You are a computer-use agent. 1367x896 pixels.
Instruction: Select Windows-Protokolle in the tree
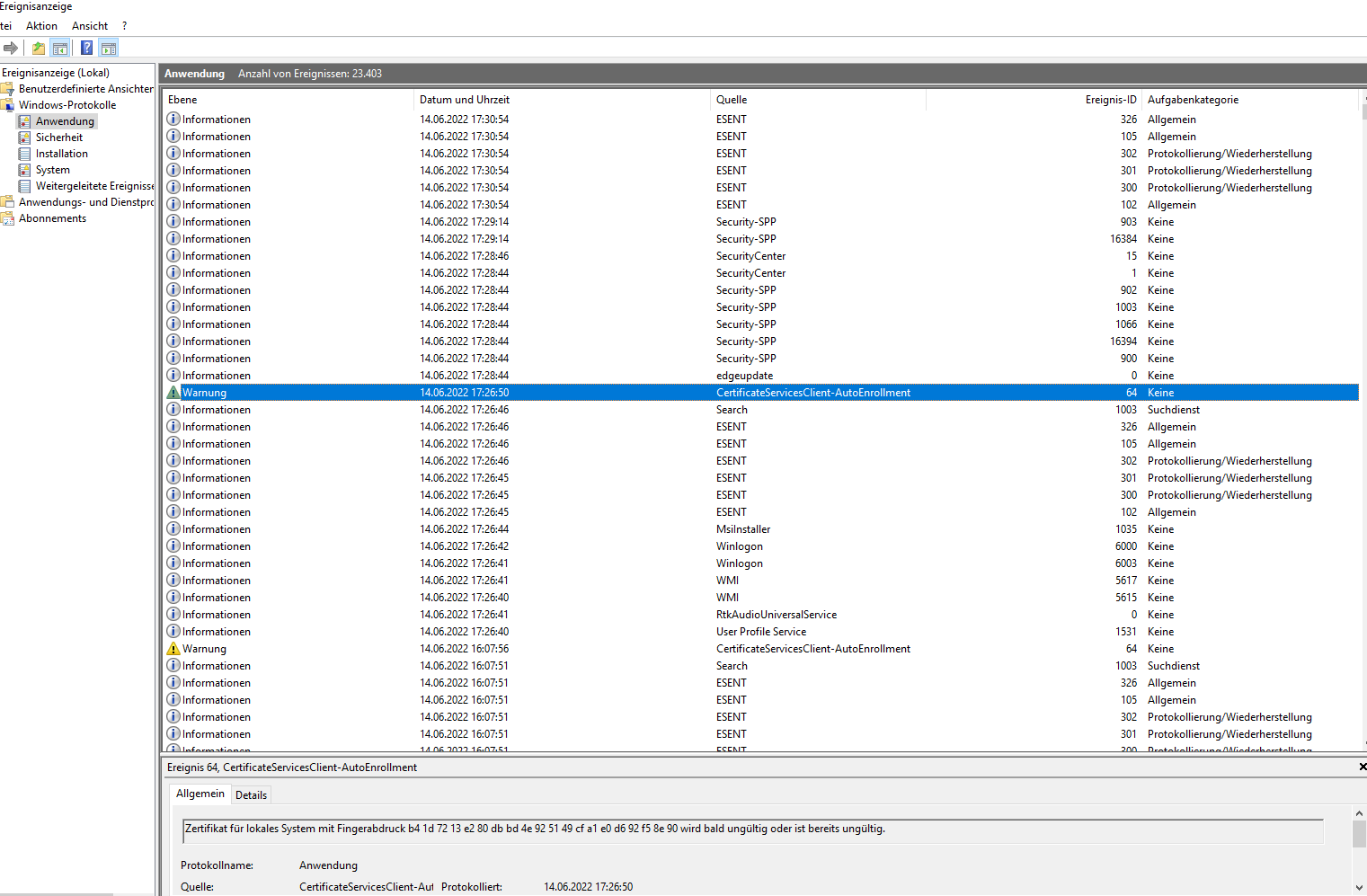point(67,105)
